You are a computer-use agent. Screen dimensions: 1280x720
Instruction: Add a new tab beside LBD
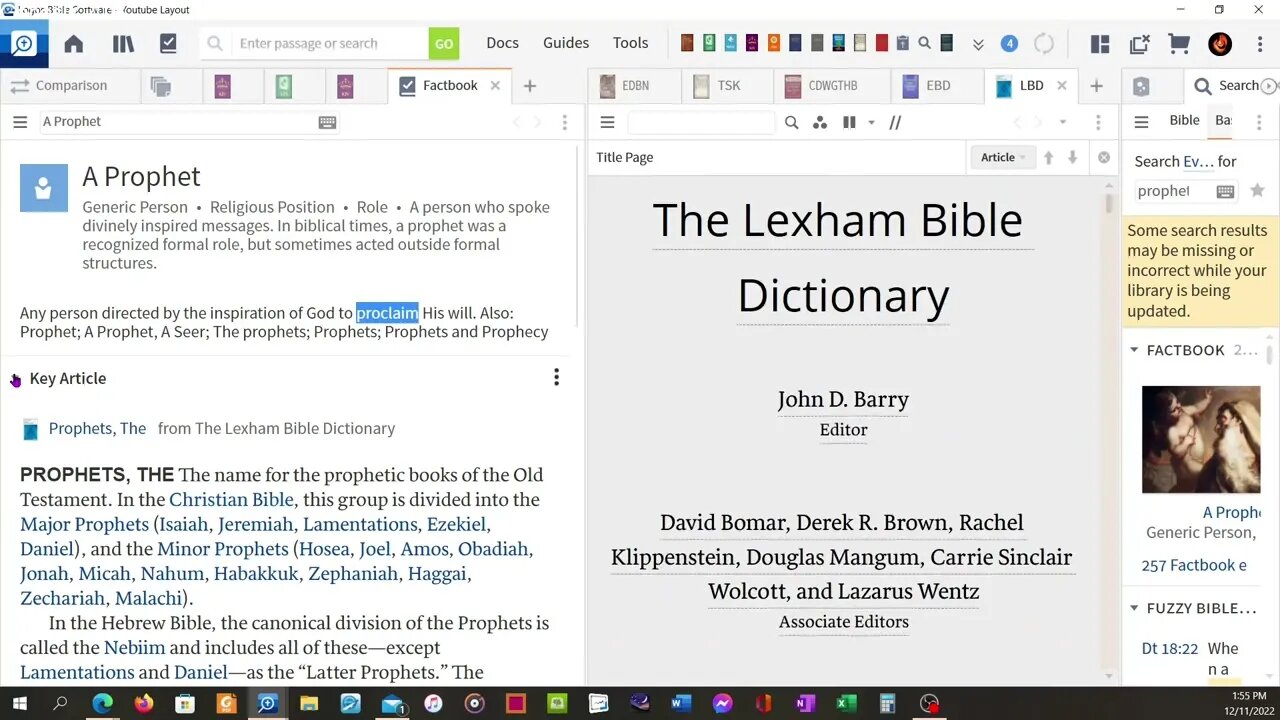(1096, 86)
